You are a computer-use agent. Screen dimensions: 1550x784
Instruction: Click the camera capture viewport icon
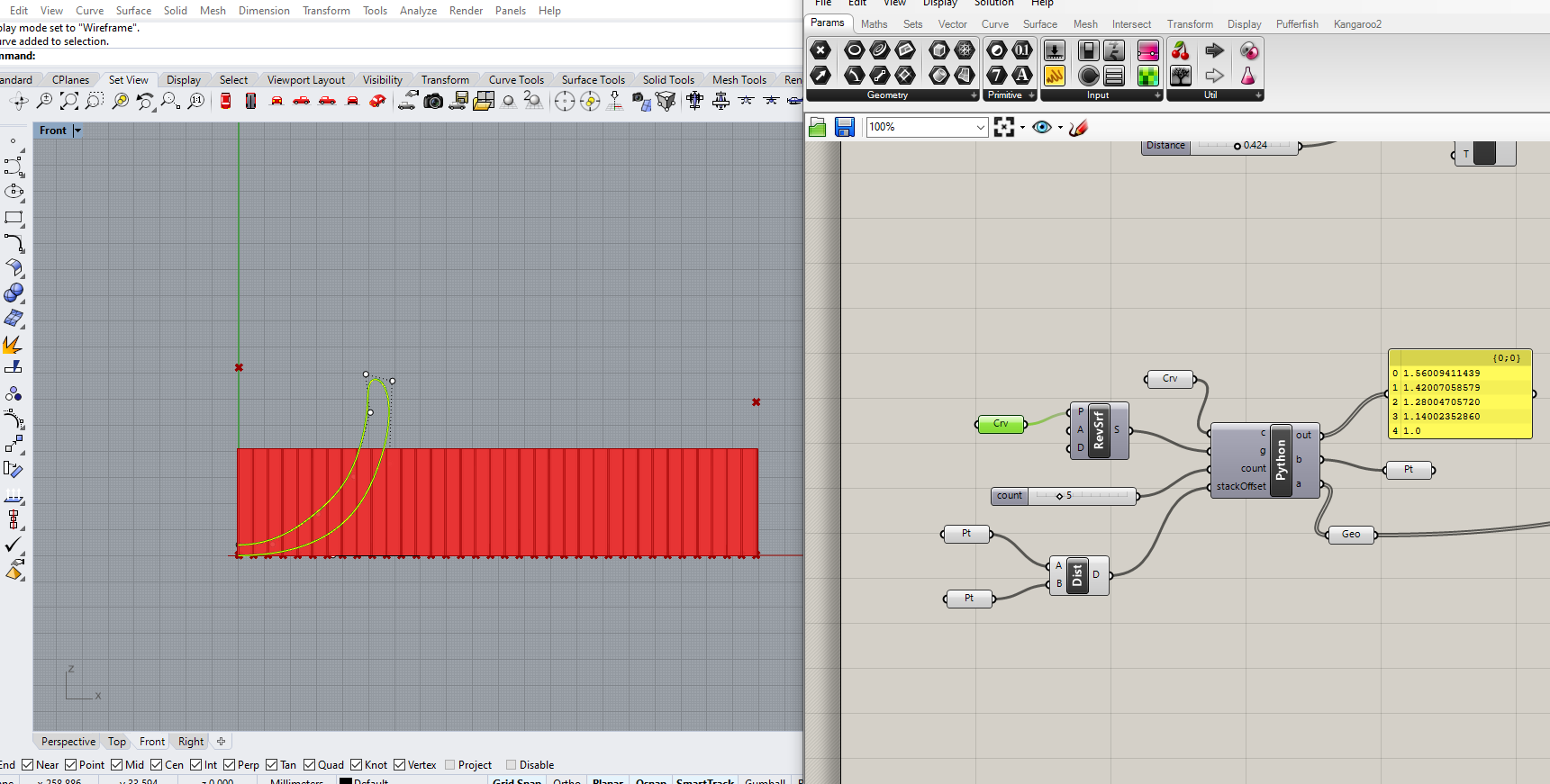click(433, 101)
